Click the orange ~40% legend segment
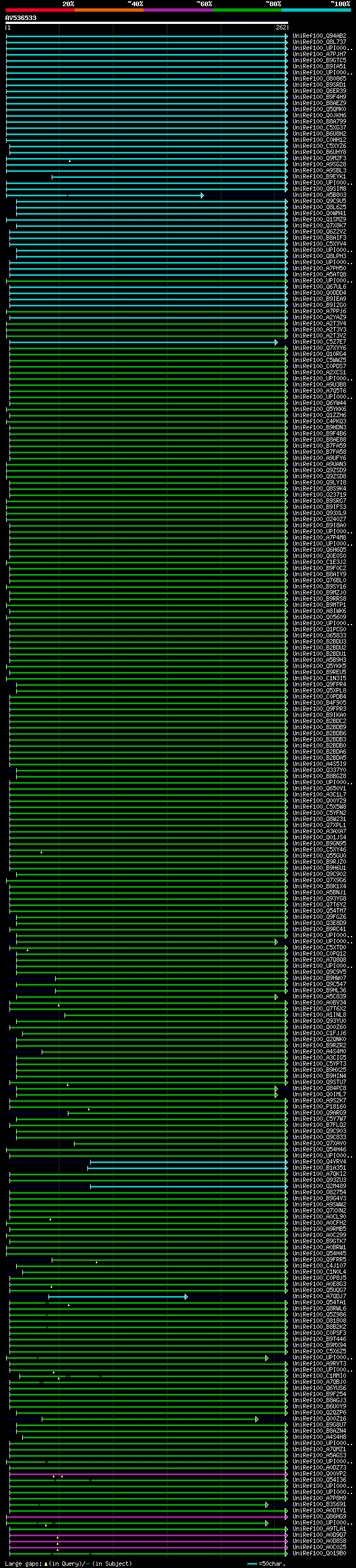 click(x=109, y=10)
